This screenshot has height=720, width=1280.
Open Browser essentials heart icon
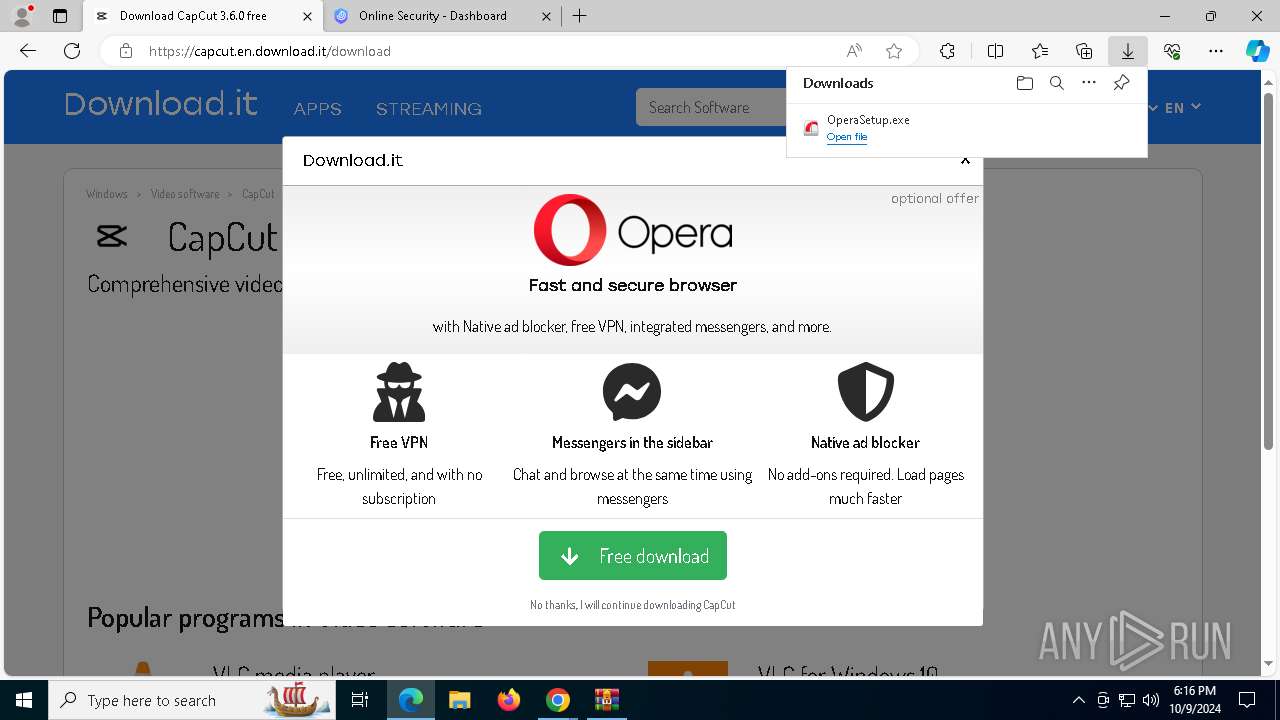click(1172, 51)
